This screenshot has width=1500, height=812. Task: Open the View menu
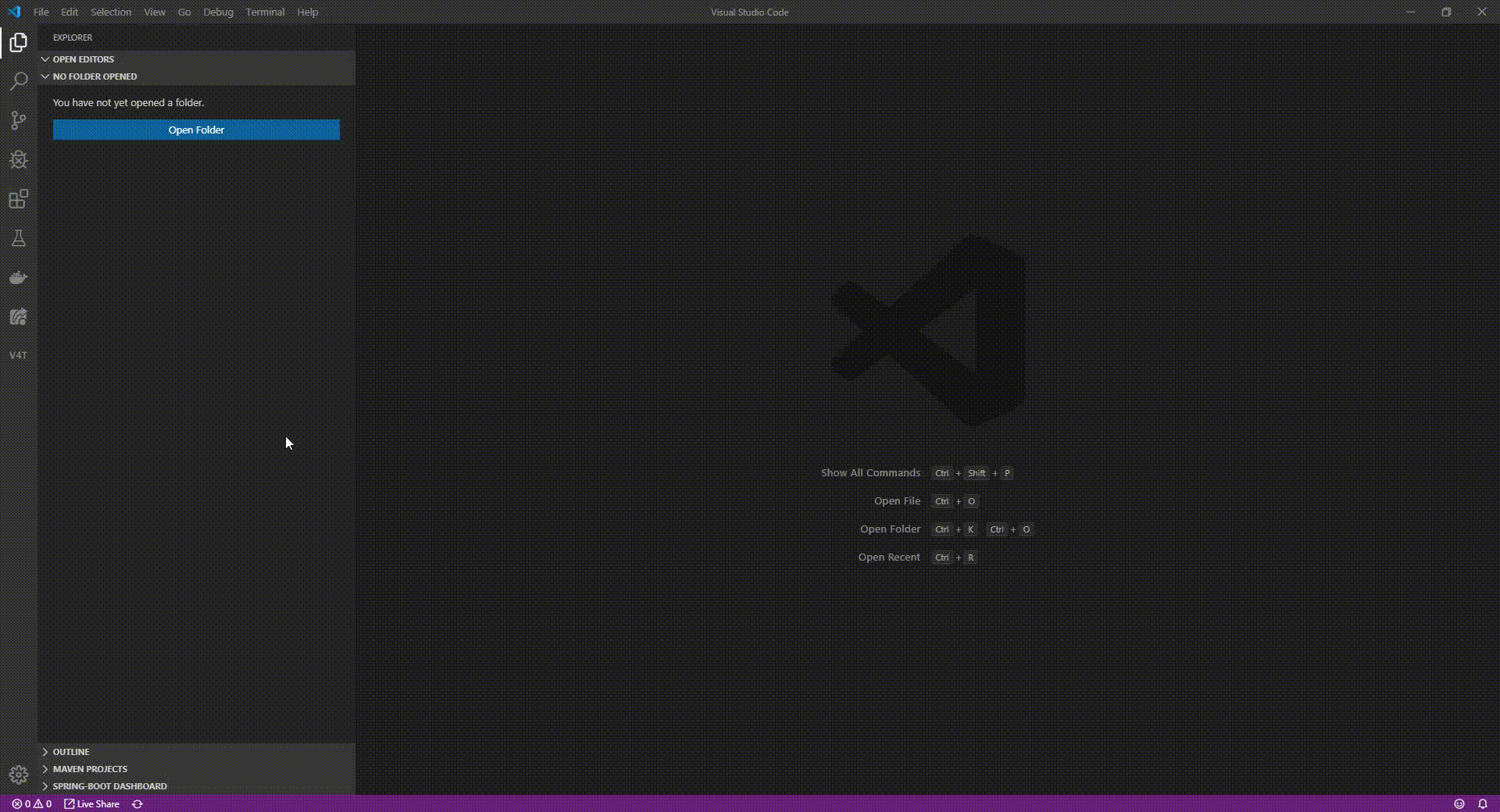[155, 12]
